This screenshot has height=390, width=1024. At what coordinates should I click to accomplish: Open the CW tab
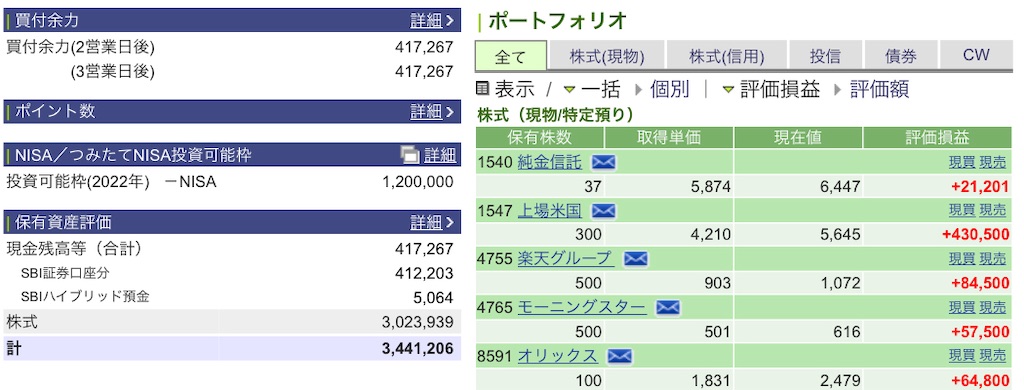pyautogui.click(x=976, y=56)
